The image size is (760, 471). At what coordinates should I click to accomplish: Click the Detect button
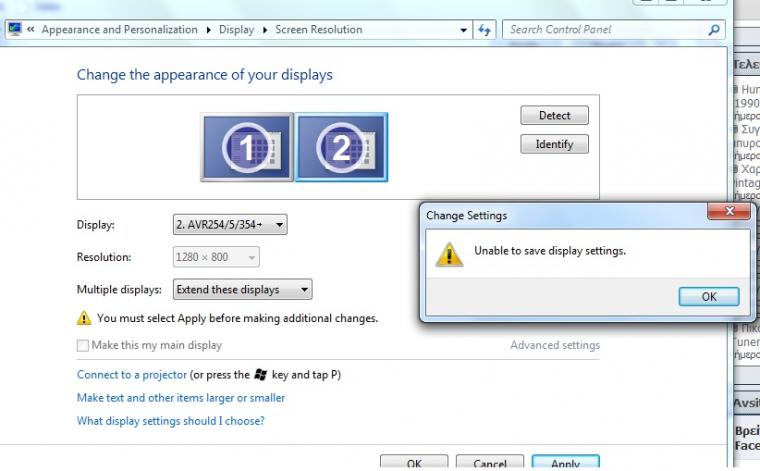[554, 116]
